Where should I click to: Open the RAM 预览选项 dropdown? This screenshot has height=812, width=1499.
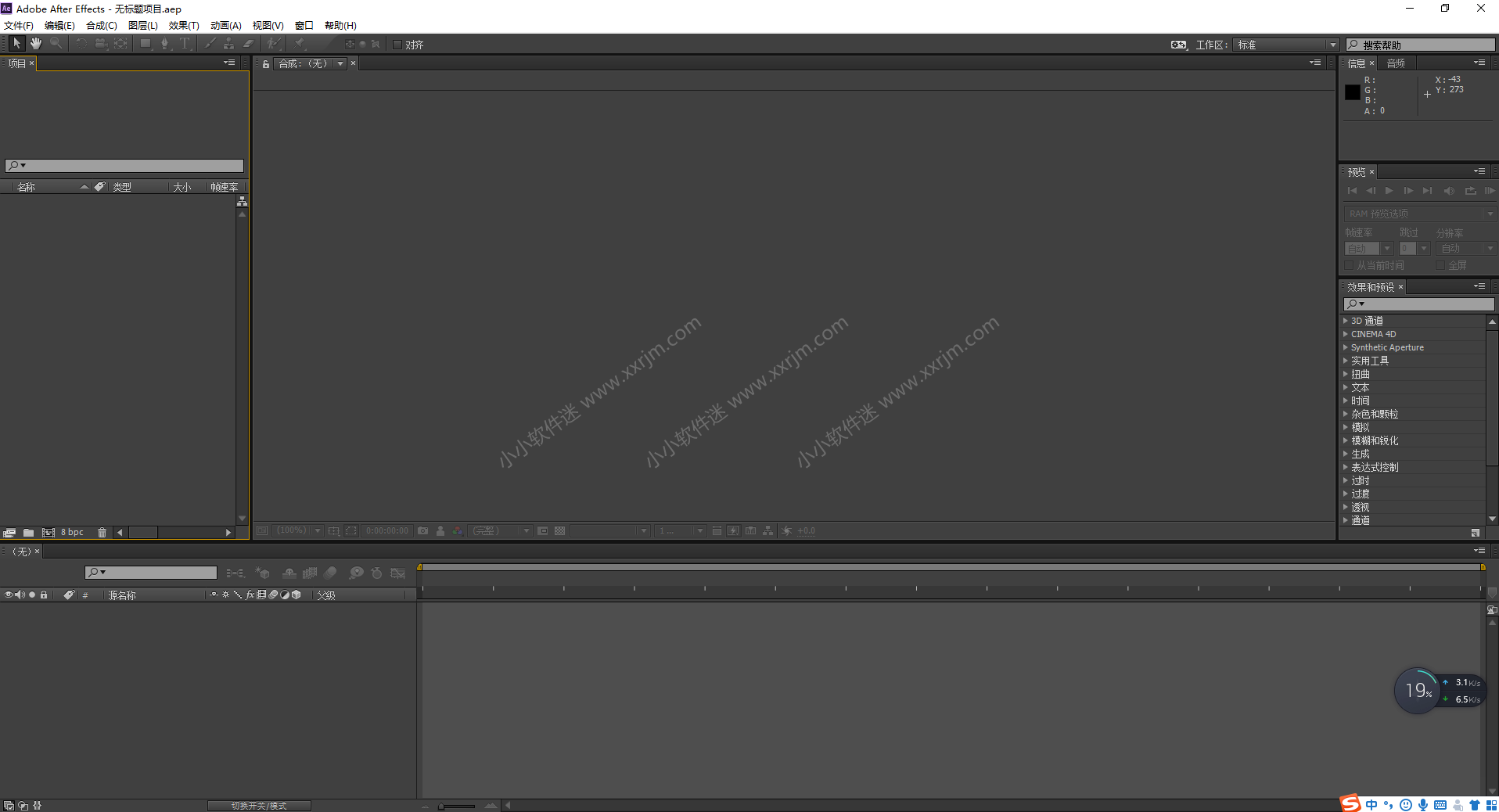pyautogui.click(x=1419, y=214)
